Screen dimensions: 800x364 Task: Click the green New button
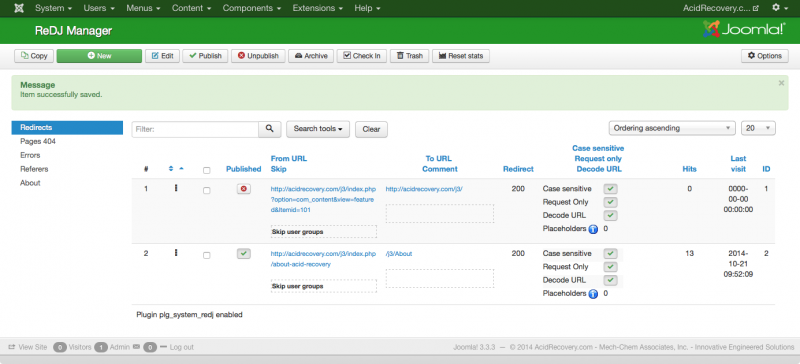[x=99, y=56]
